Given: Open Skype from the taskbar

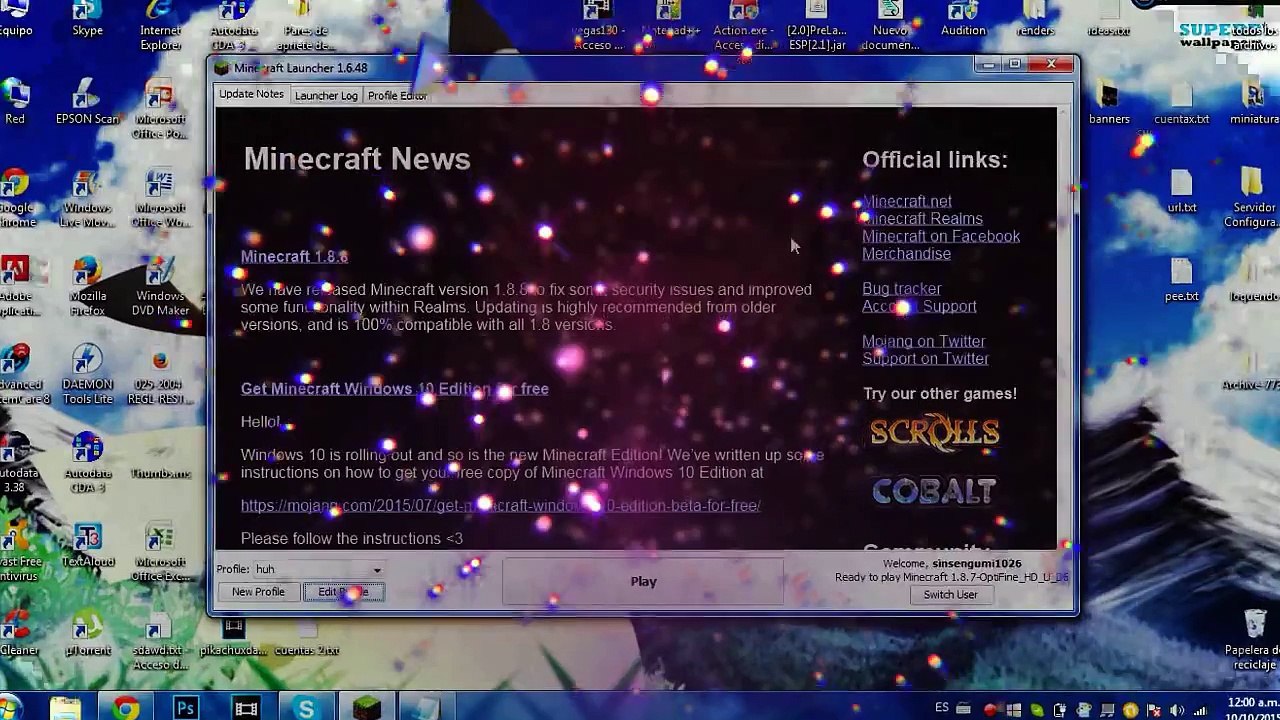Looking at the screenshot, I should point(306,708).
